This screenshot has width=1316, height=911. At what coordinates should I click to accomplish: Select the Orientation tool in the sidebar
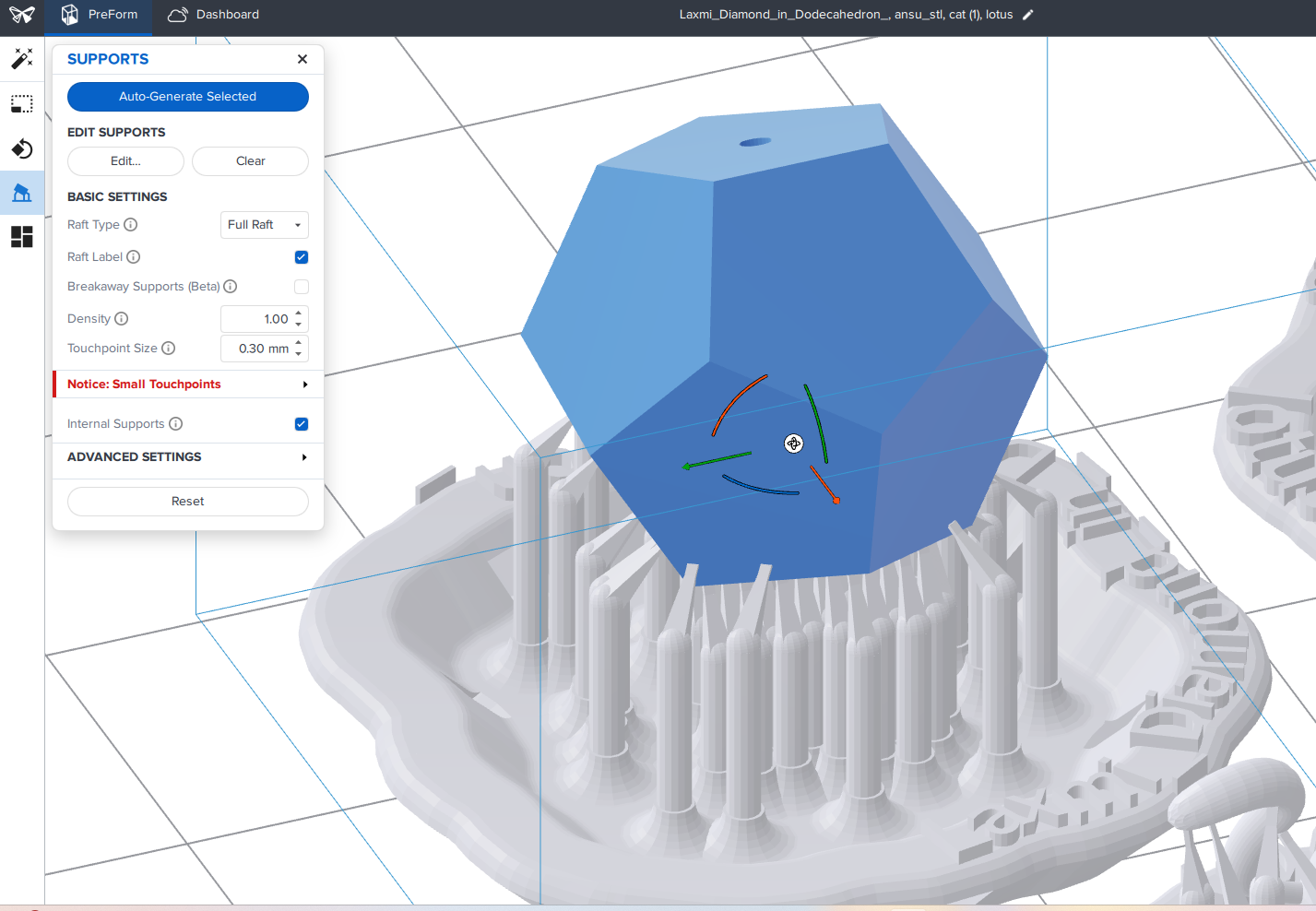click(x=22, y=148)
